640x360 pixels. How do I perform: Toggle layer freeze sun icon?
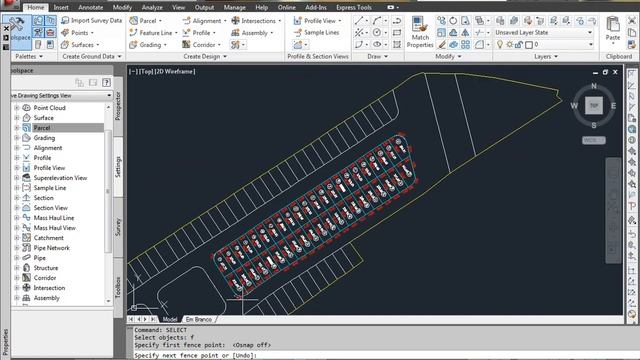(x=509, y=44)
